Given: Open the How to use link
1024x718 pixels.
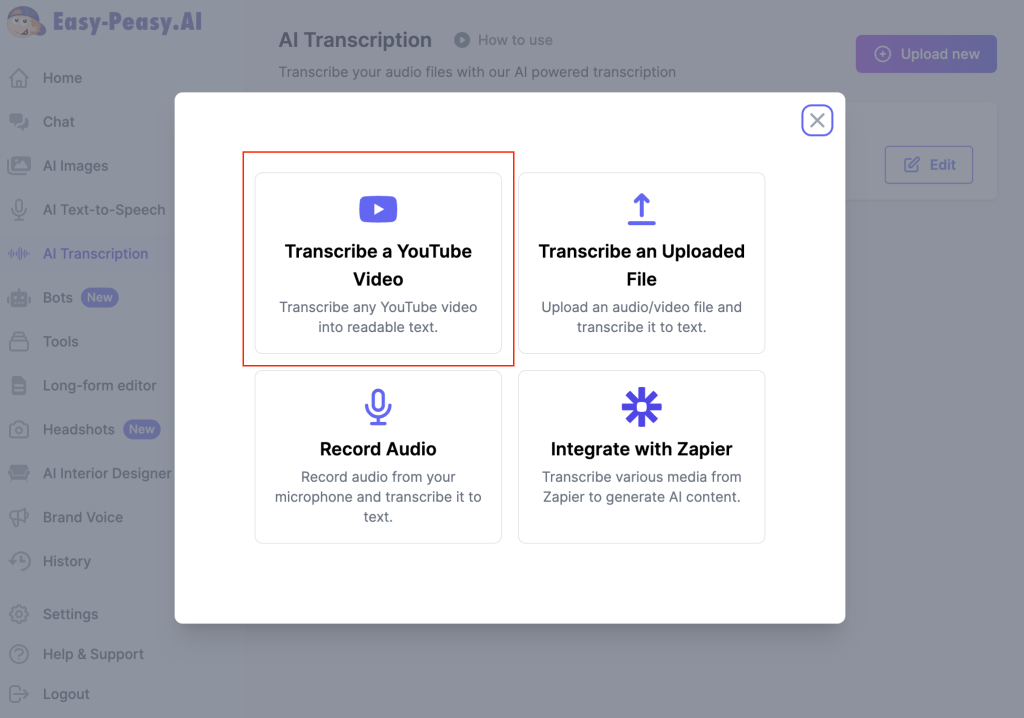Looking at the screenshot, I should [514, 40].
